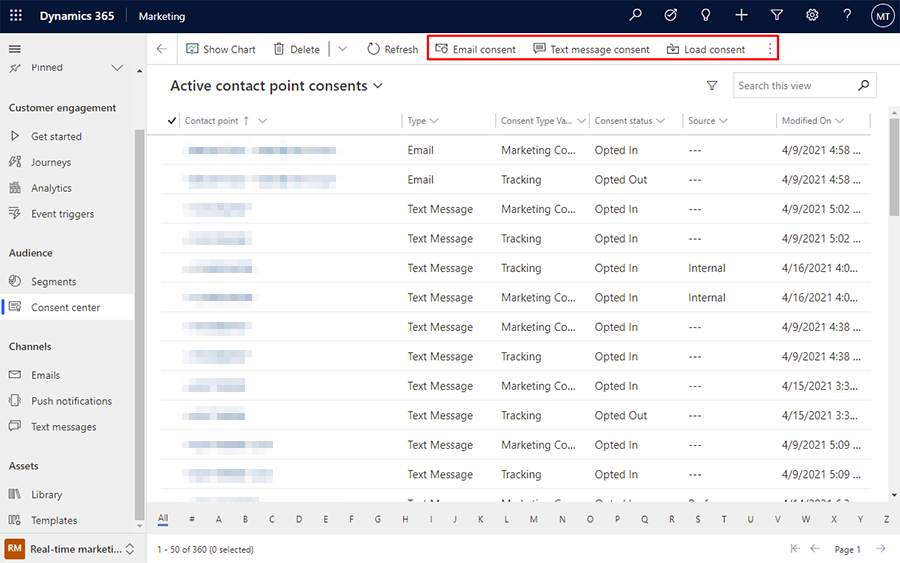Click Text message consent command
Screen dimensions: 900x563
[x=591, y=49]
